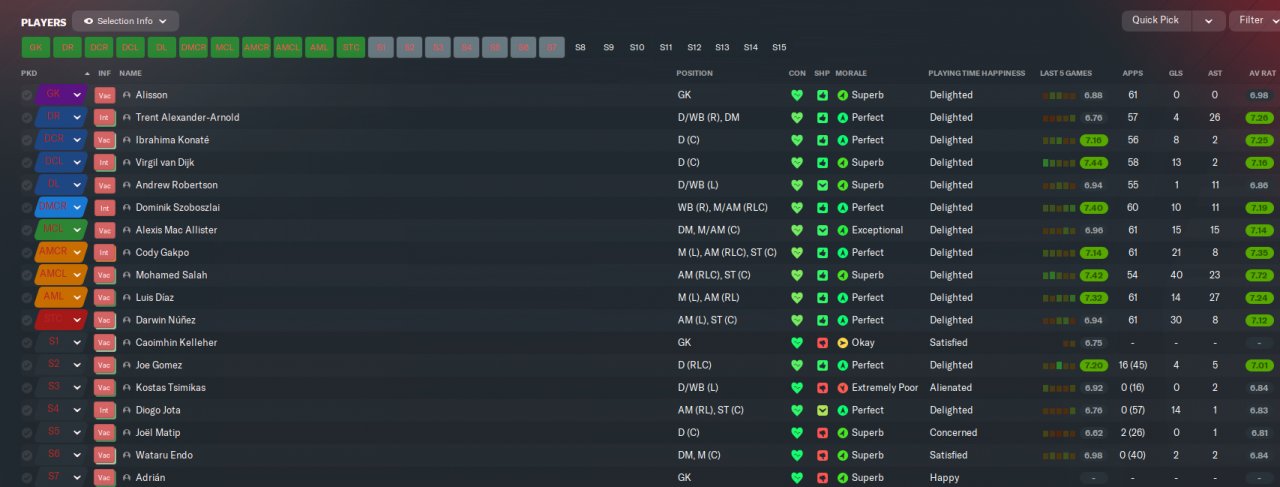Image resolution: width=1280 pixels, height=487 pixels.
Task: Sort by APPS column header
Action: point(1132,73)
